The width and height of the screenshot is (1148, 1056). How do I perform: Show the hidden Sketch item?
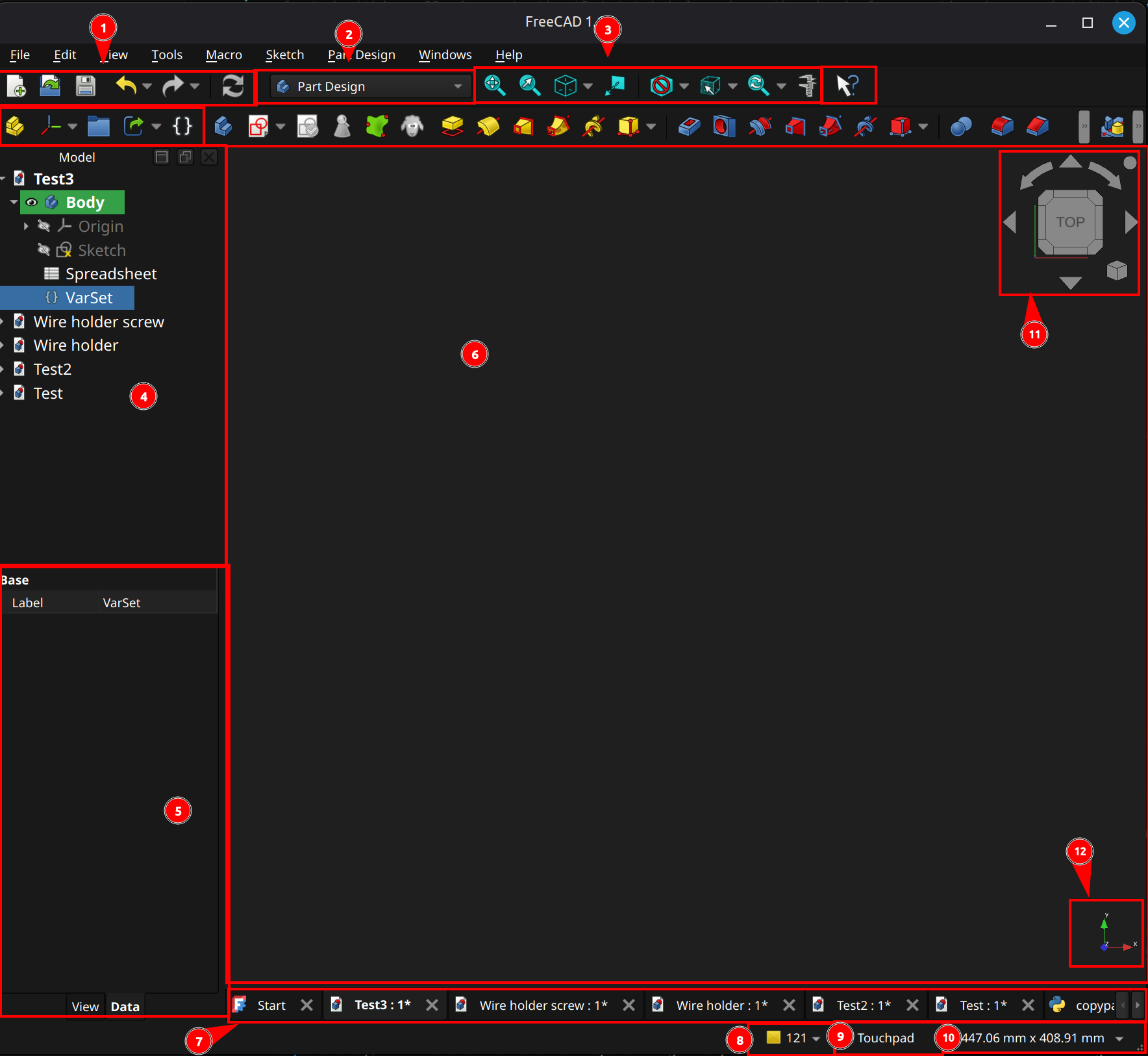point(44,250)
